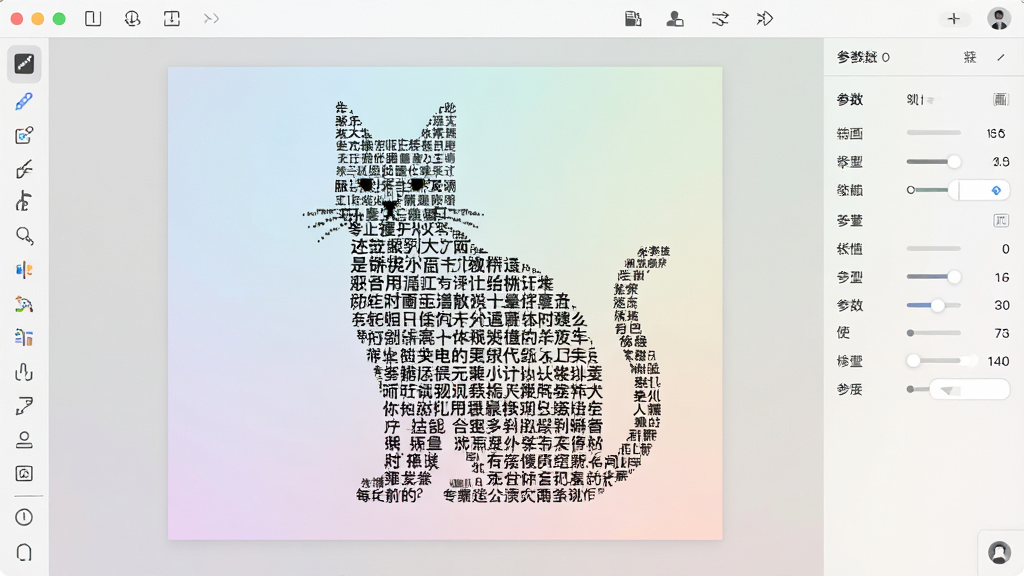The height and width of the screenshot is (576, 1024).
Task: Open the colorful column alignment tool
Action: [x=24, y=338]
